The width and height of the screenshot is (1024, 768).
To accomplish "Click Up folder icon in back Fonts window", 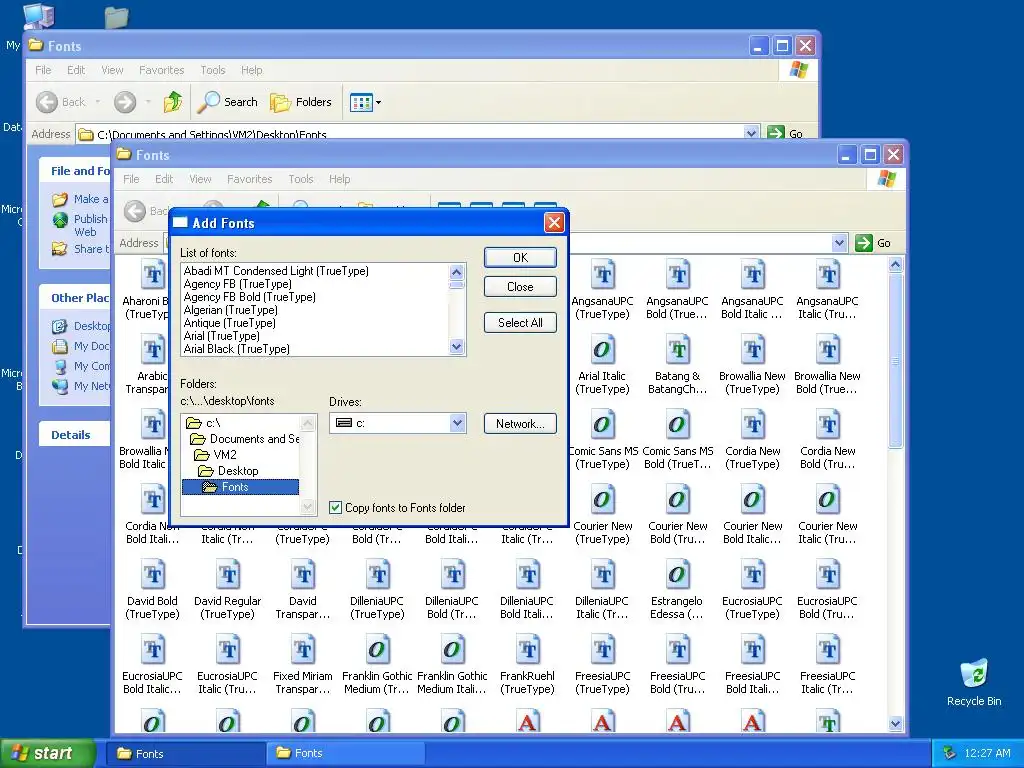I will tap(173, 102).
